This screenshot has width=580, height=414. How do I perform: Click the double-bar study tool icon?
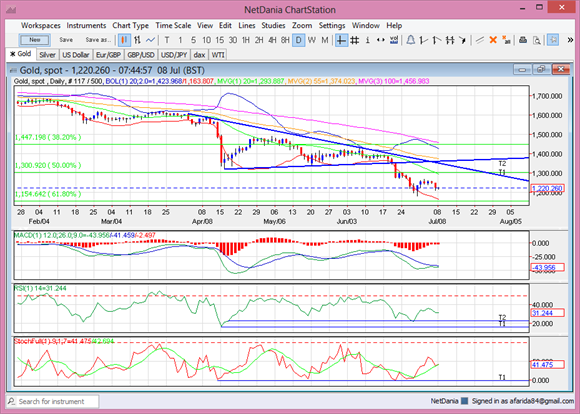pyautogui.click(x=450, y=40)
